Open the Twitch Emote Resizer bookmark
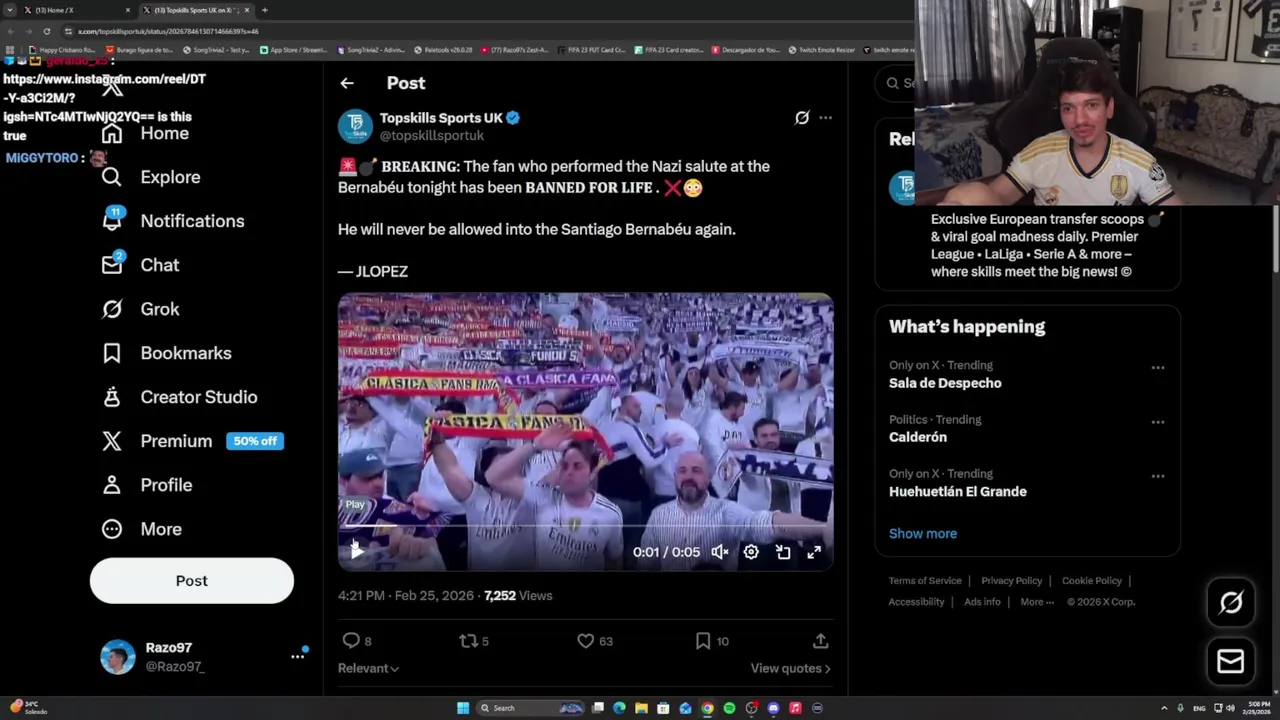Viewport: 1280px width, 720px height. click(821, 49)
